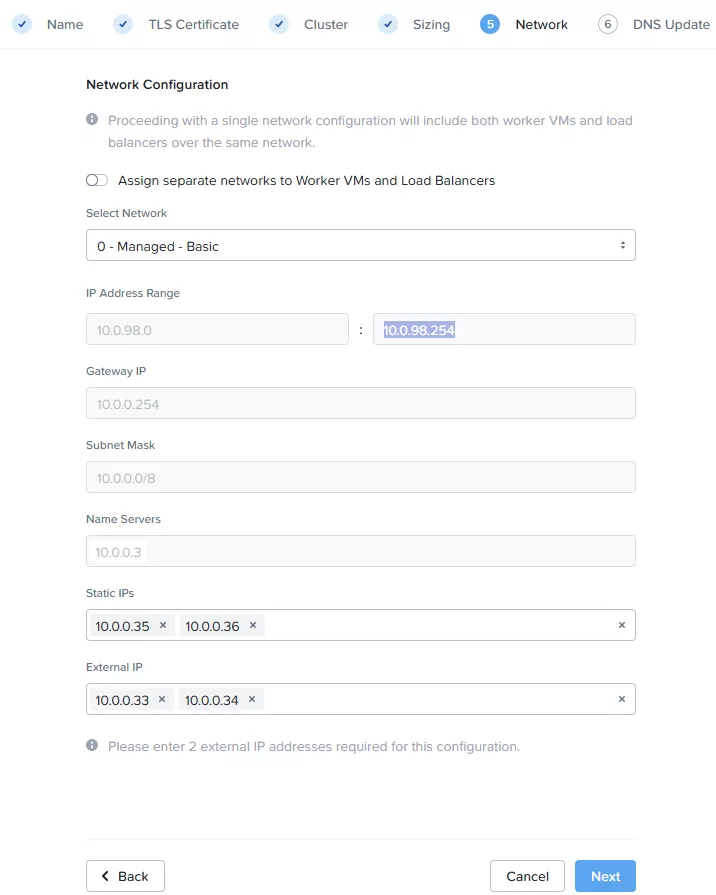Viewport: 716px width, 895px height.
Task: Select the DNS Update step
Action: click(670, 24)
